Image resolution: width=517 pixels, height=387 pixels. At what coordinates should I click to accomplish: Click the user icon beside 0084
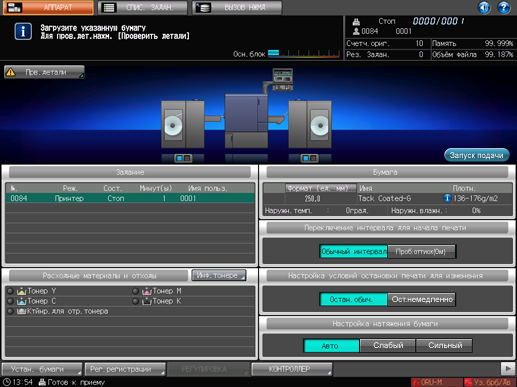pos(356,31)
